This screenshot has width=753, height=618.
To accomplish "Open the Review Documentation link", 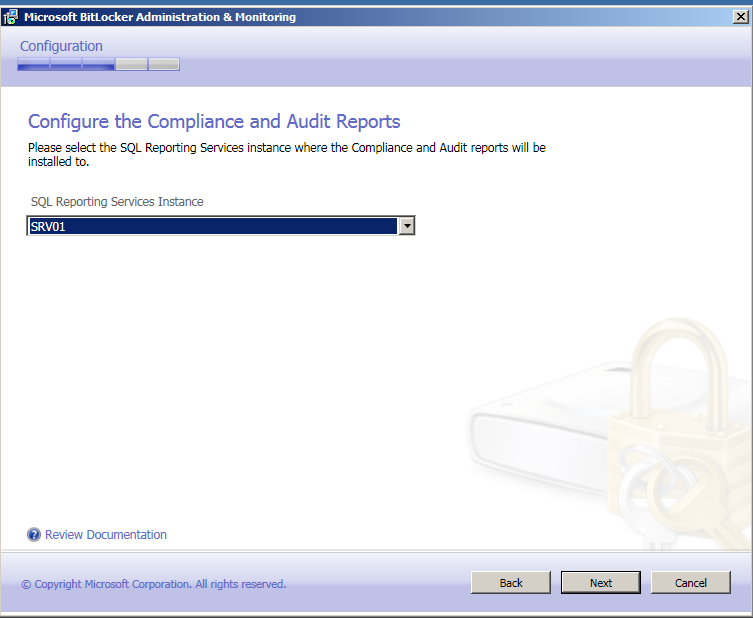I will tap(106, 534).
